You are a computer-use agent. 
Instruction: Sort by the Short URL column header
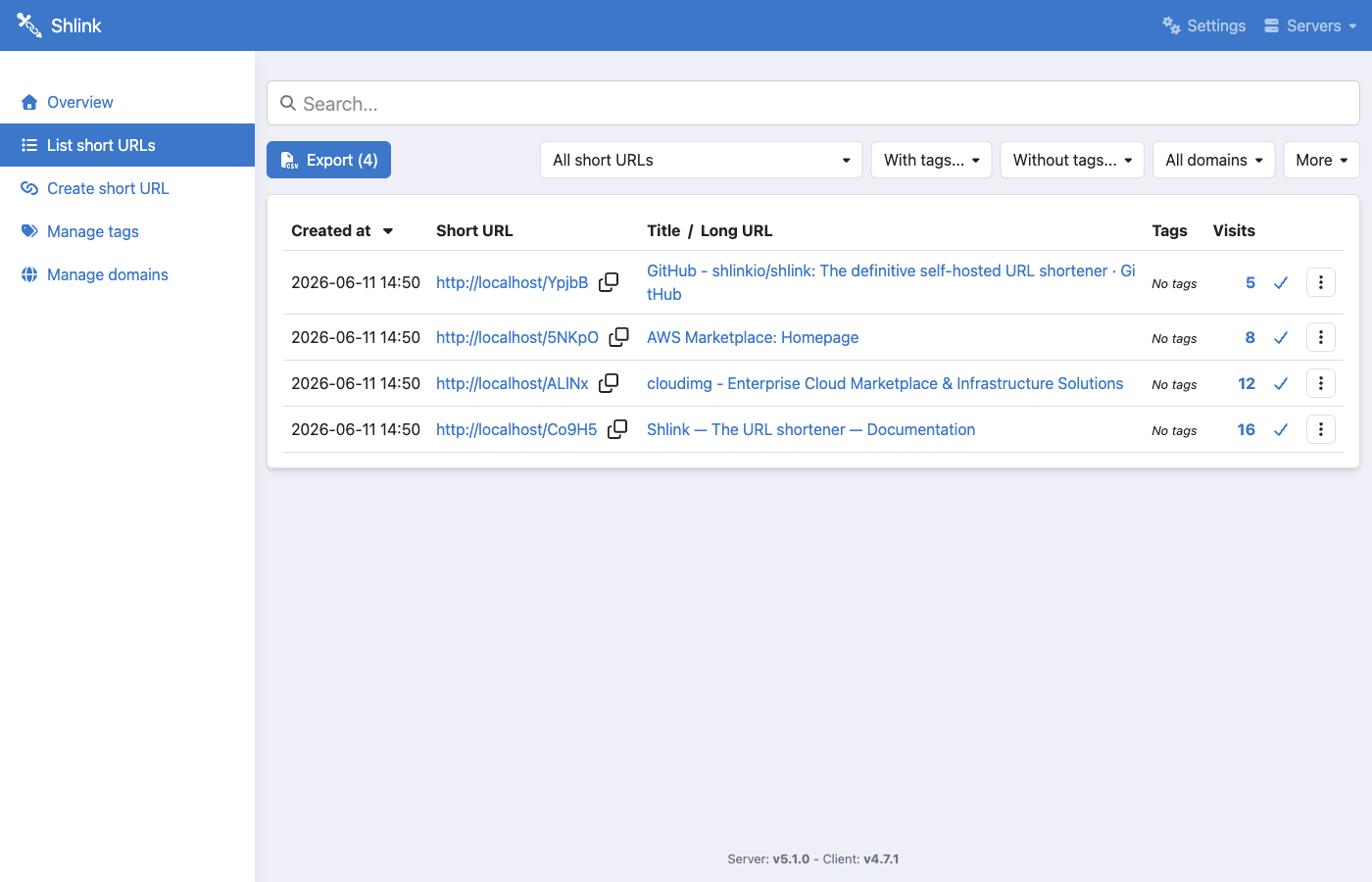tap(474, 230)
